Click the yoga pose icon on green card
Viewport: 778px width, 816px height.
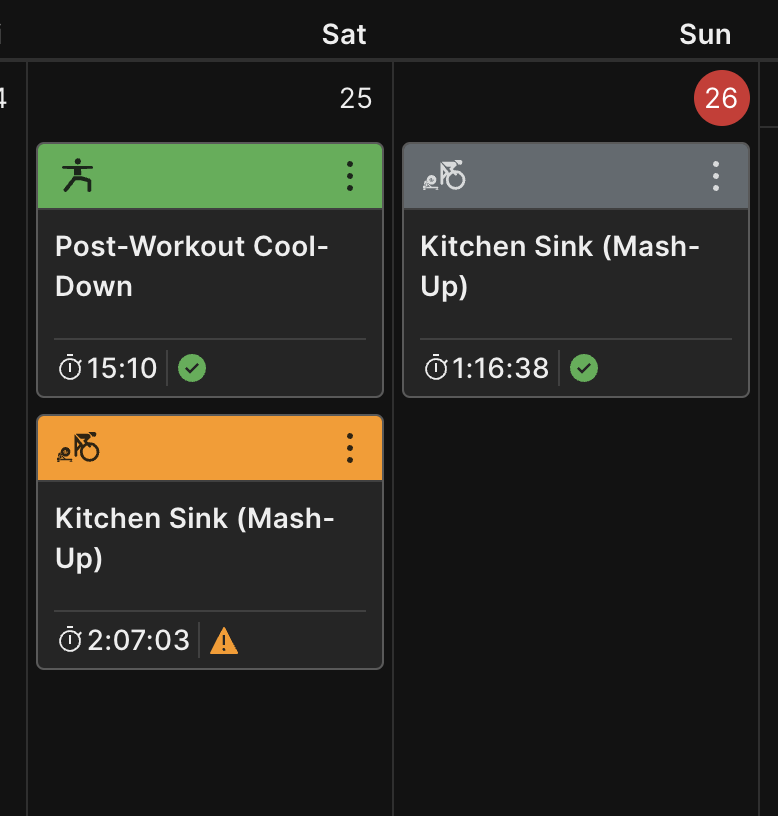tap(78, 175)
